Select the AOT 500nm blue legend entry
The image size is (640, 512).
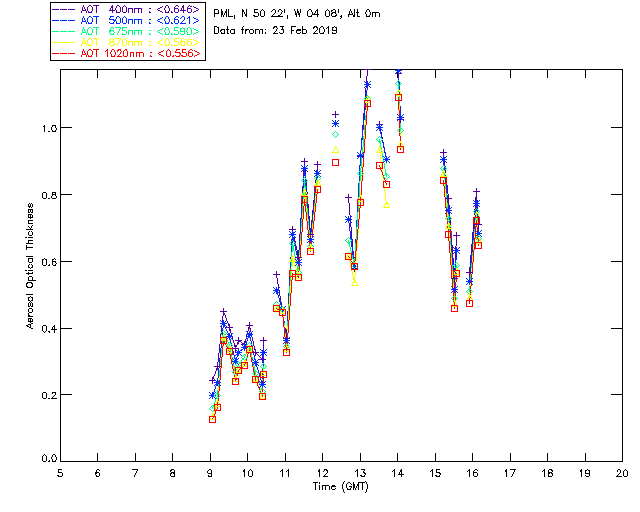(128, 20)
